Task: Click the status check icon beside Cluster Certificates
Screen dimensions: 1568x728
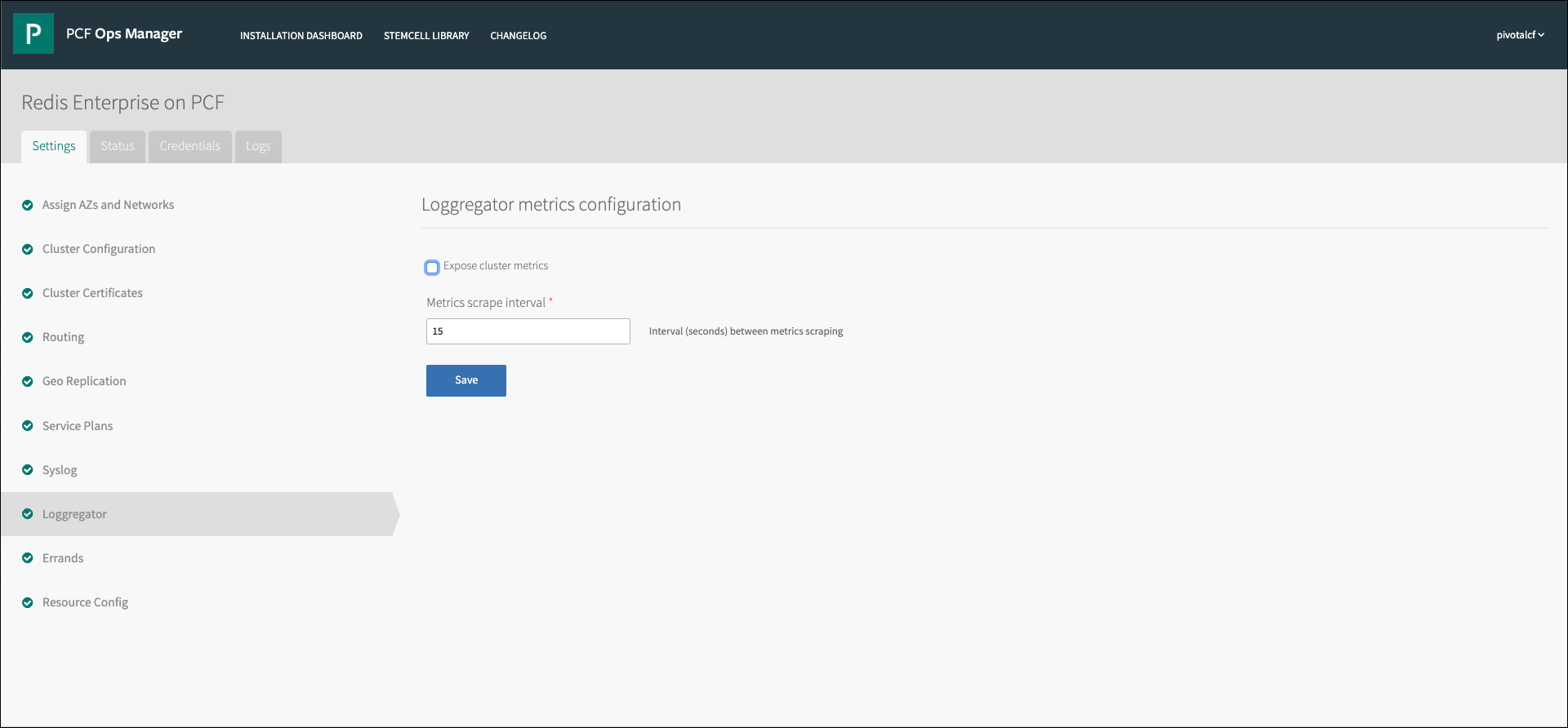Action: (28, 294)
